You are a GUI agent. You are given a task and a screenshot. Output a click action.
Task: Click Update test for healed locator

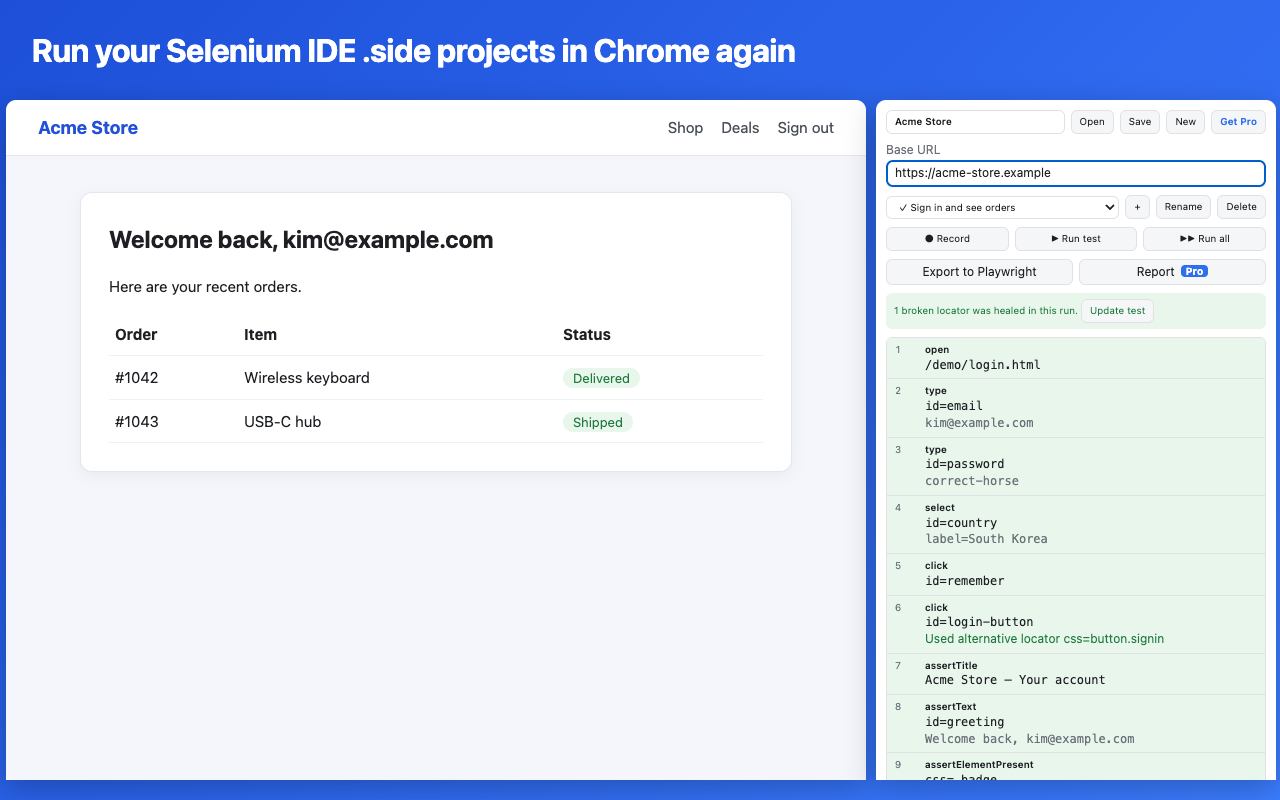1117,311
